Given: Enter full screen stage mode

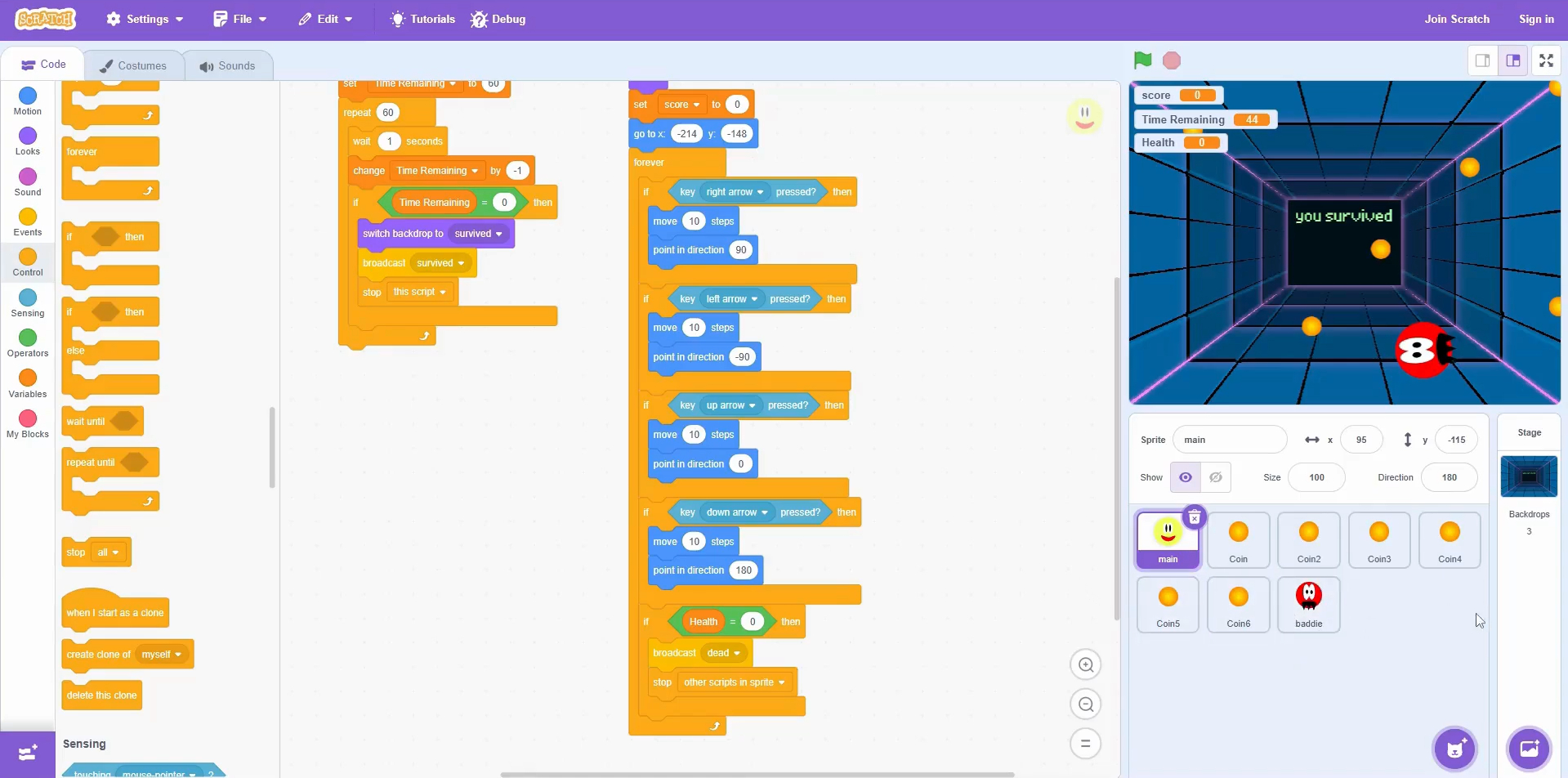Looking at the screenshot, I should pos(1546,60).
